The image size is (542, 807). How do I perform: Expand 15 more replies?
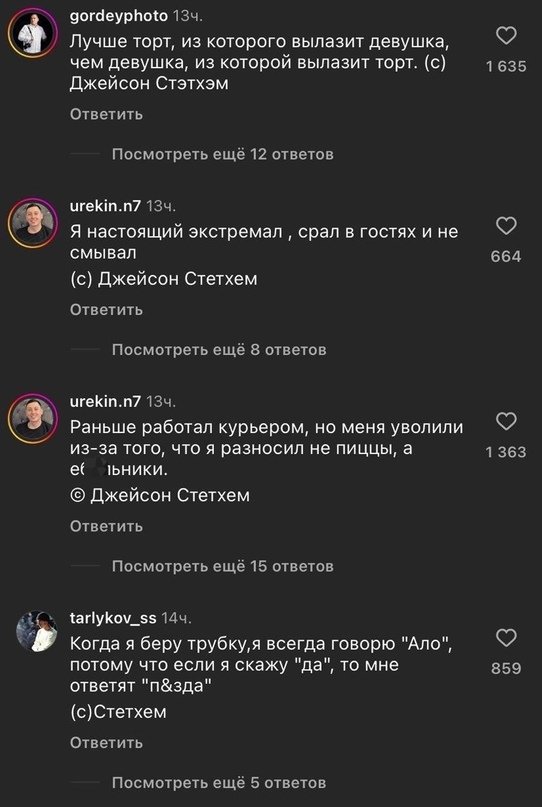(222, 566)
